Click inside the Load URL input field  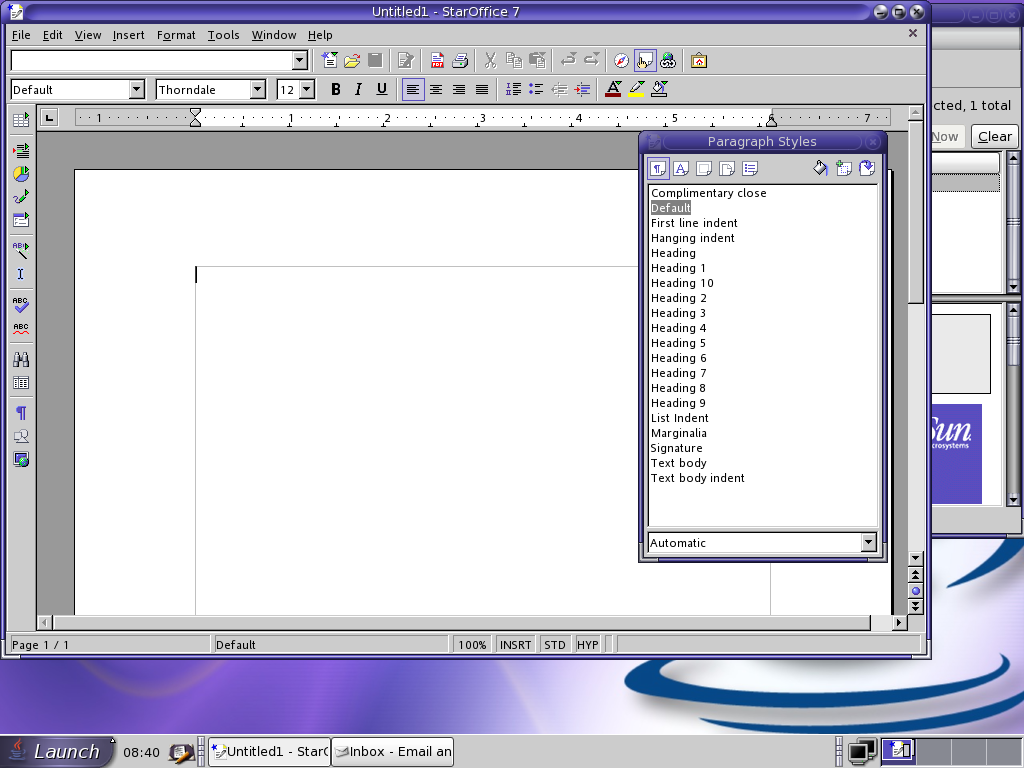pos(152,61)
